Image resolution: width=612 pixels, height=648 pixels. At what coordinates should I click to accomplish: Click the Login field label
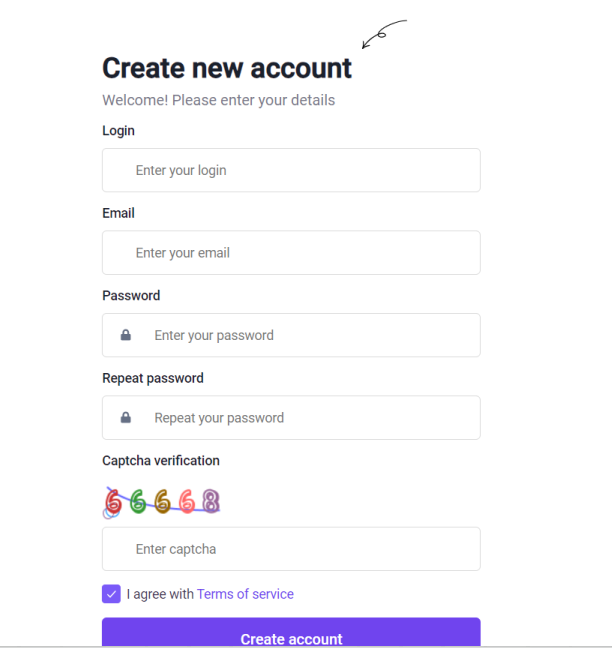coord(118,130)
